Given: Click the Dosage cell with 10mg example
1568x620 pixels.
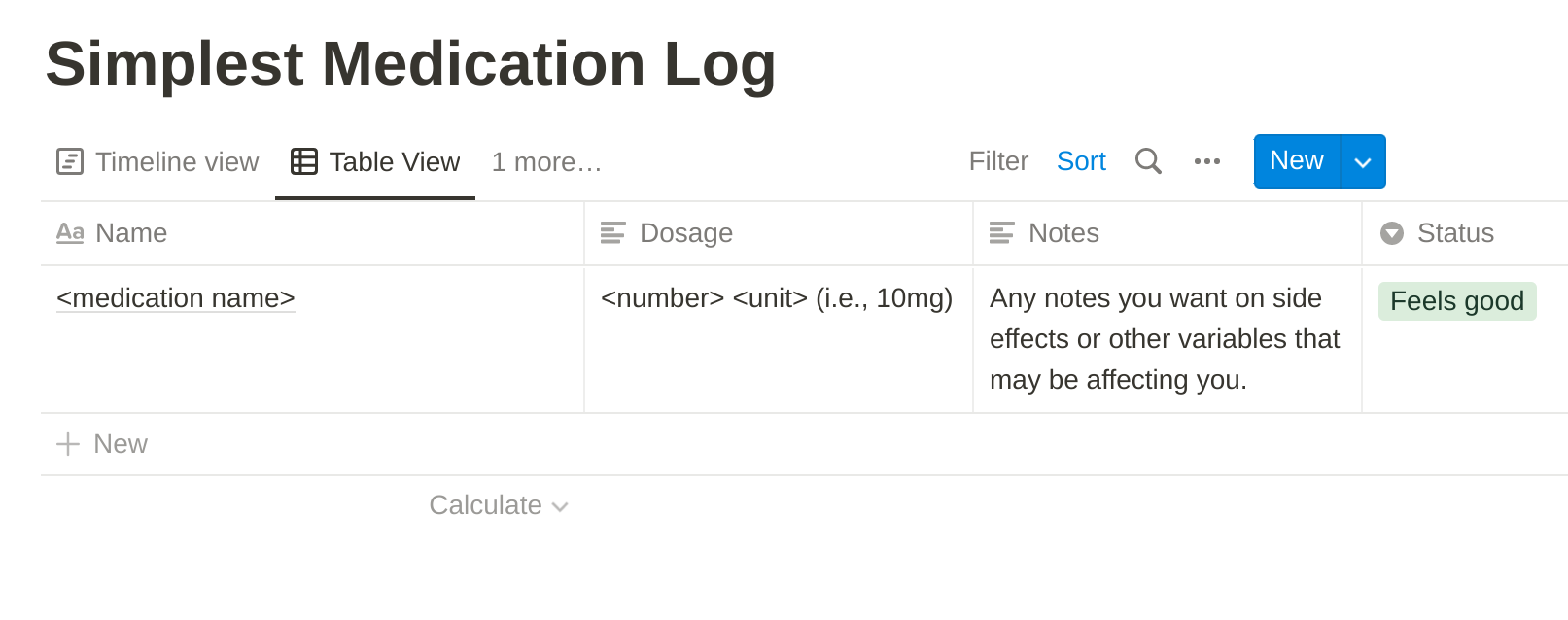Looking at the screenshot, I should [778, 339].
